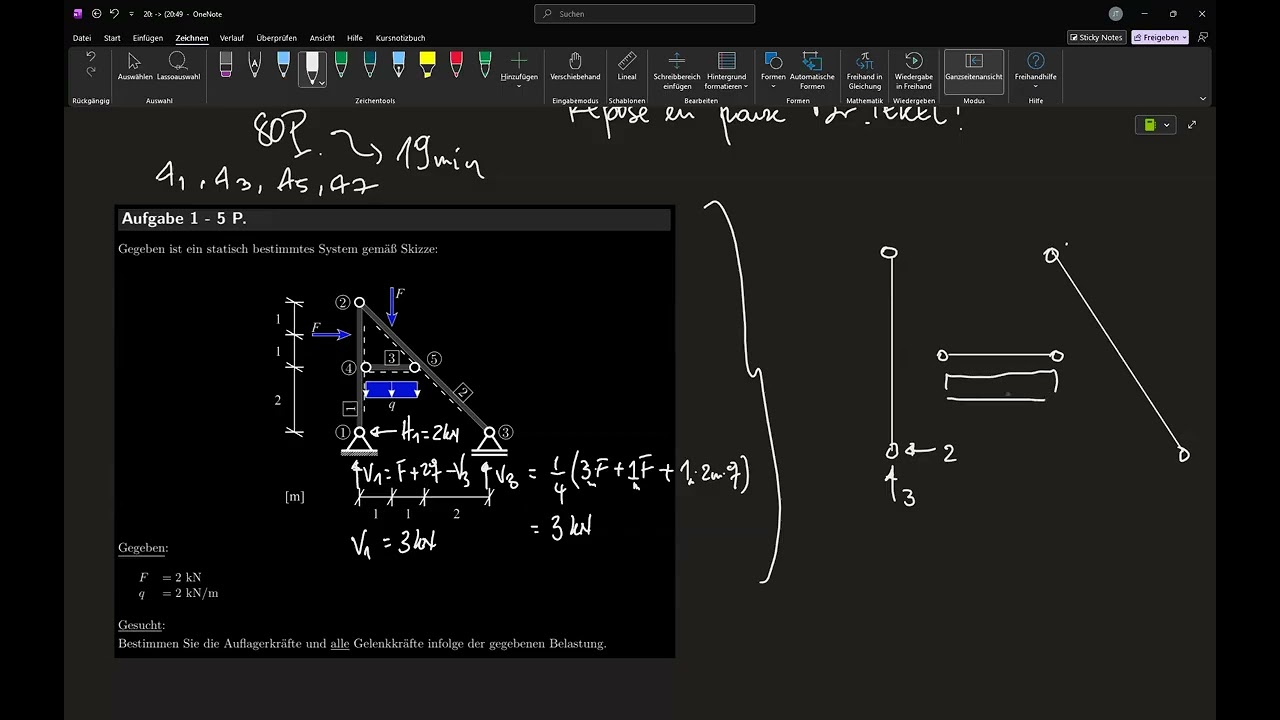Image resolution: width=1280 pixels, height=720 pixels.
Task: Click the Redo arrow in Rückgängig group
Action: pos(91,72)
